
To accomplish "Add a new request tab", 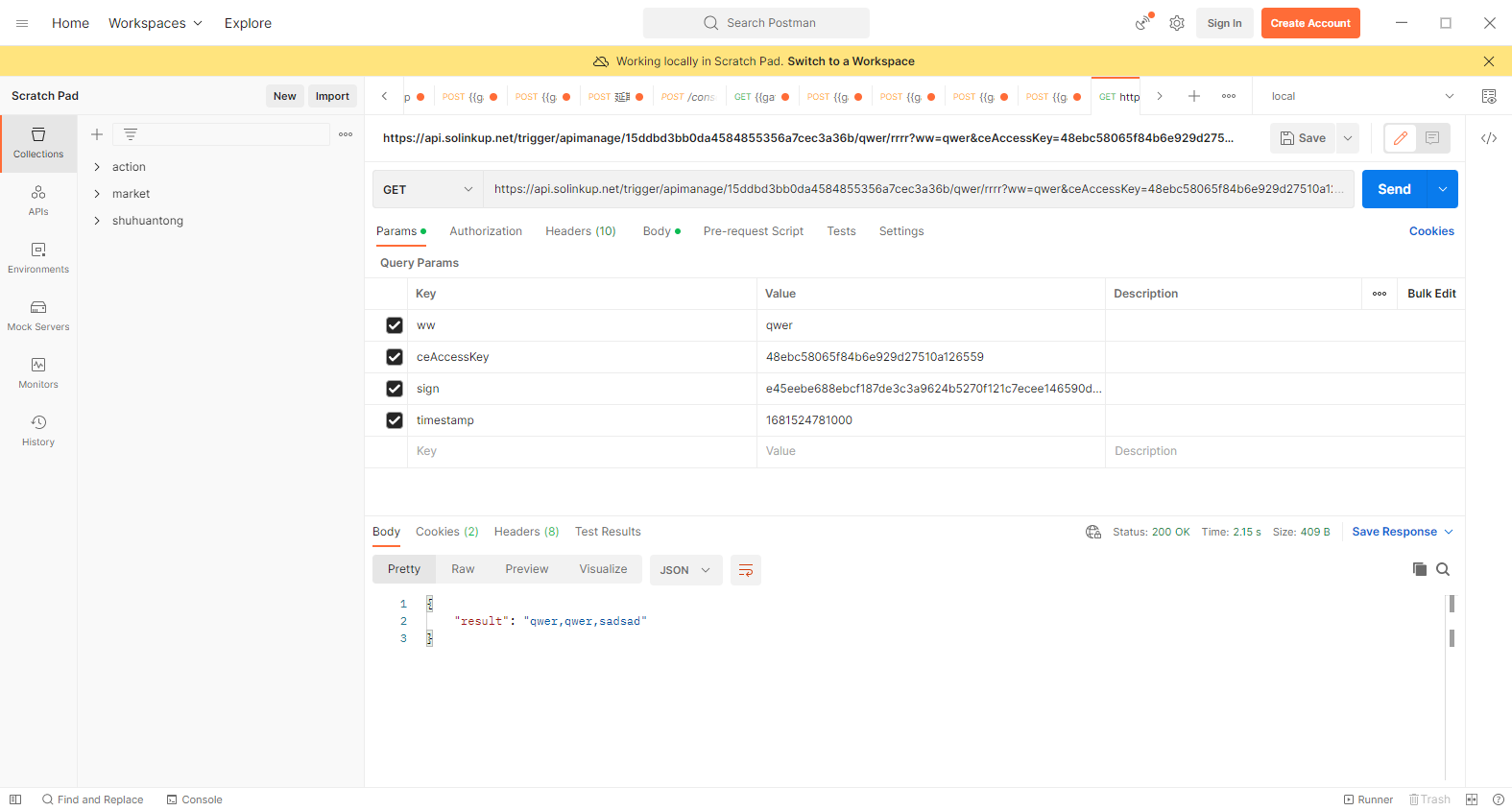I will pos(1194,96).
